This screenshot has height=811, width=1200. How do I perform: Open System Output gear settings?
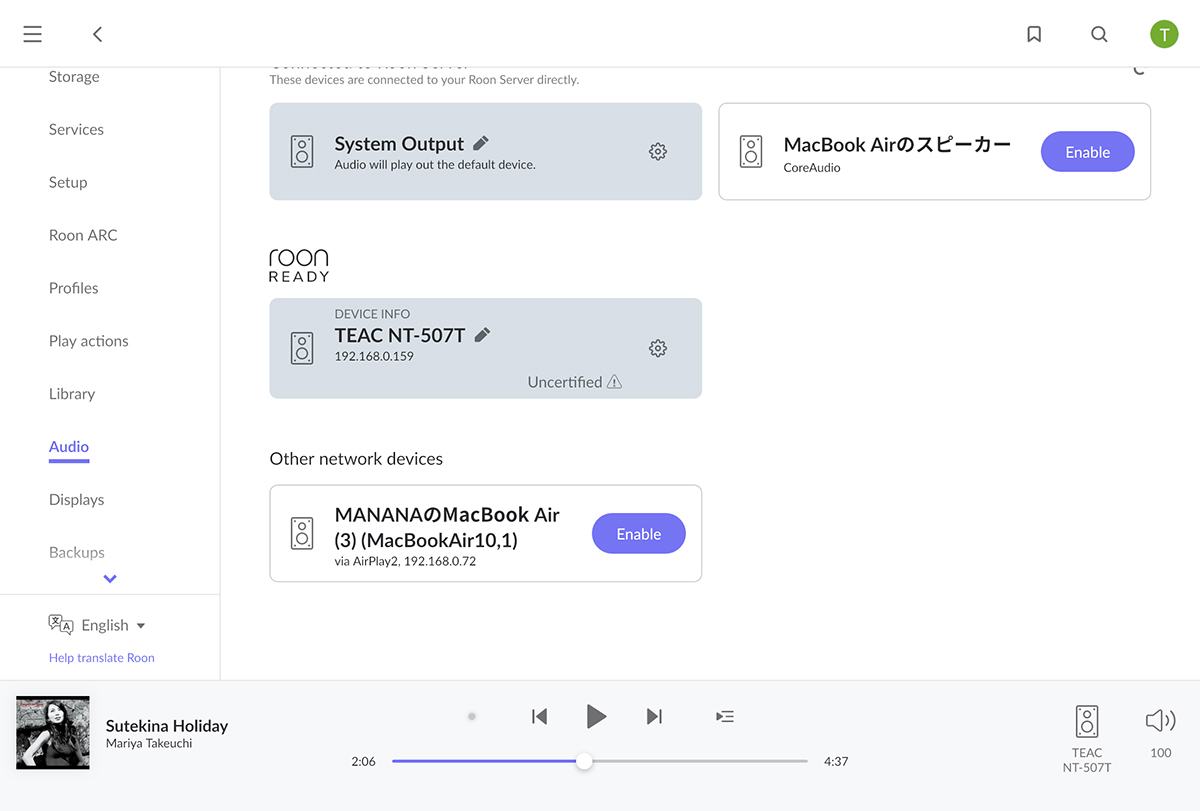[657, 152]
